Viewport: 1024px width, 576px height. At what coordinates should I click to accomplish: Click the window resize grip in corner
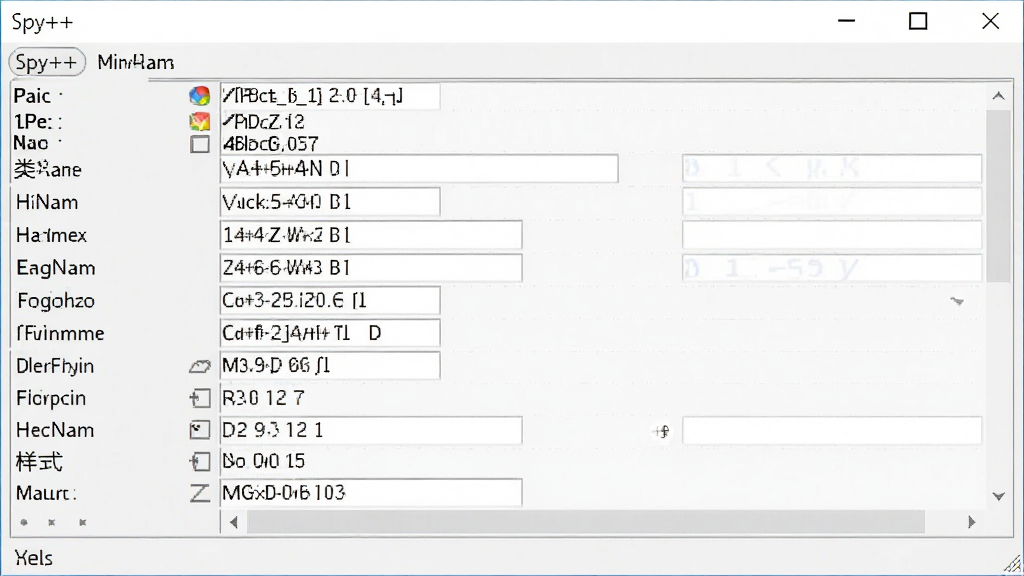[x=1013, y=564]
